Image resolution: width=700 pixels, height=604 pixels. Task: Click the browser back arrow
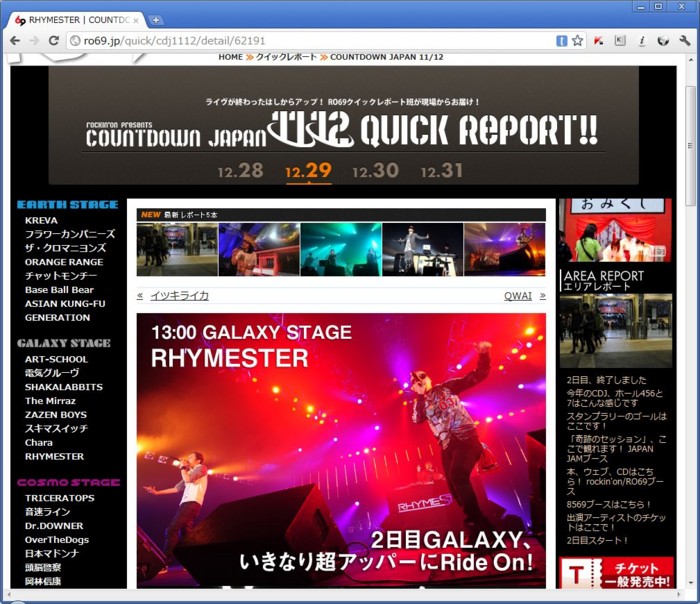tap(15, 41)
